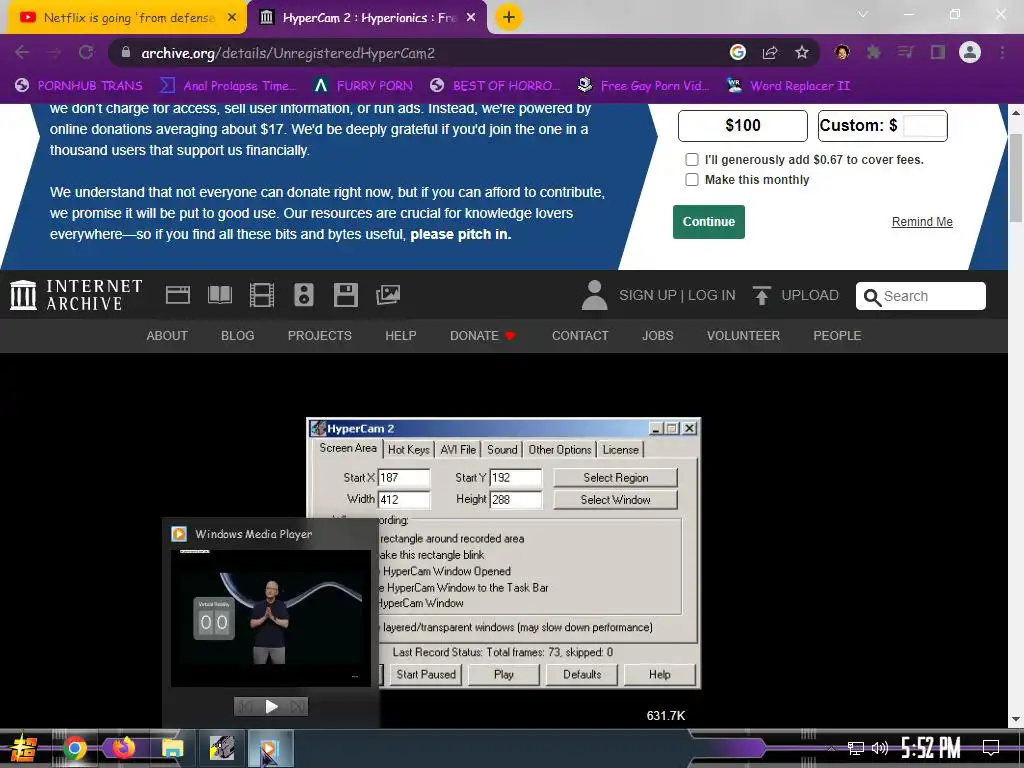Open the Word Replacer II bookmark
The width and height of the screenshot is (1024, 768).
(x=789, y=86)
